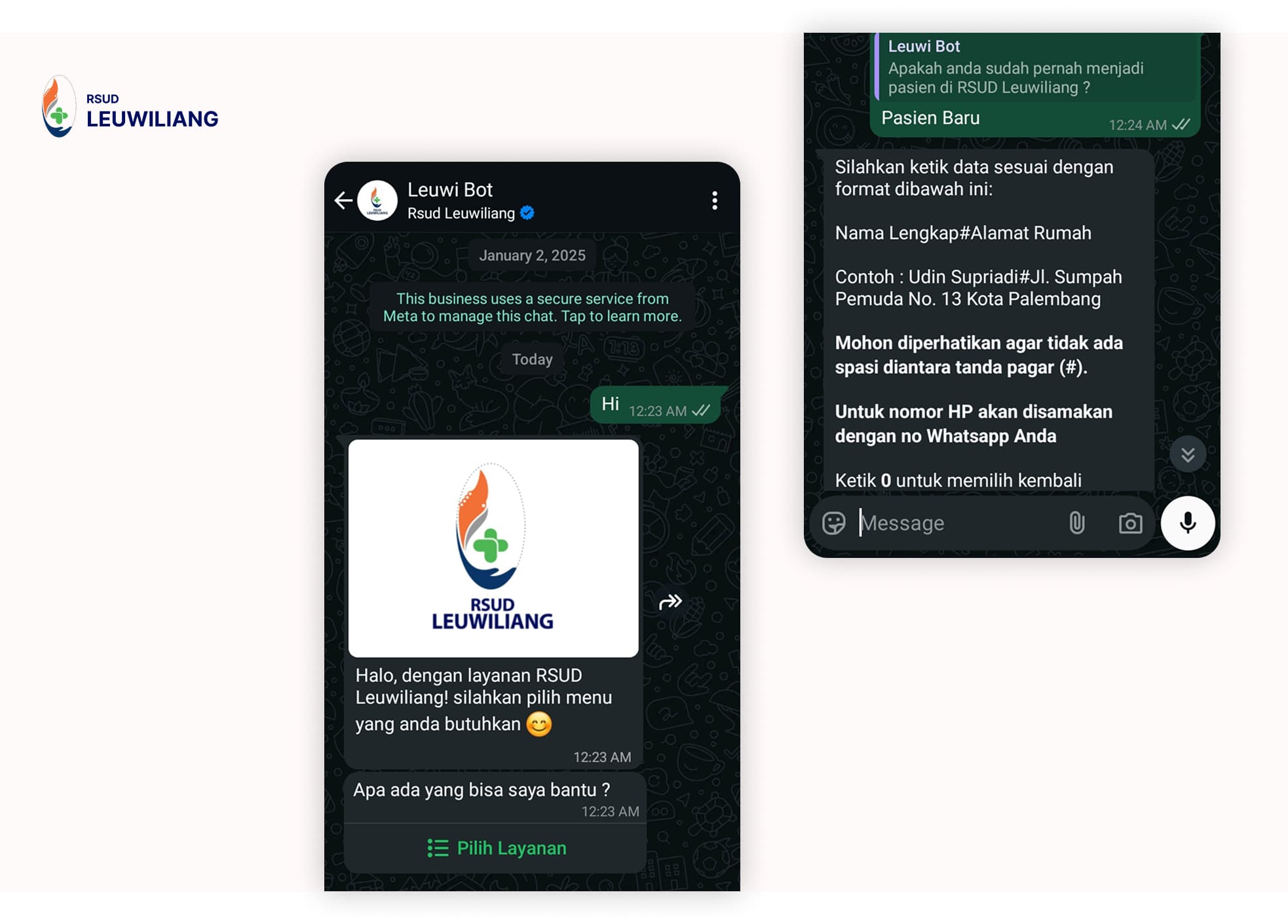Tap the back arrow in chat header
Image resolution: width=1288 pixels, height=924 pixels.
pyautogui.click(x=343, y=200)
